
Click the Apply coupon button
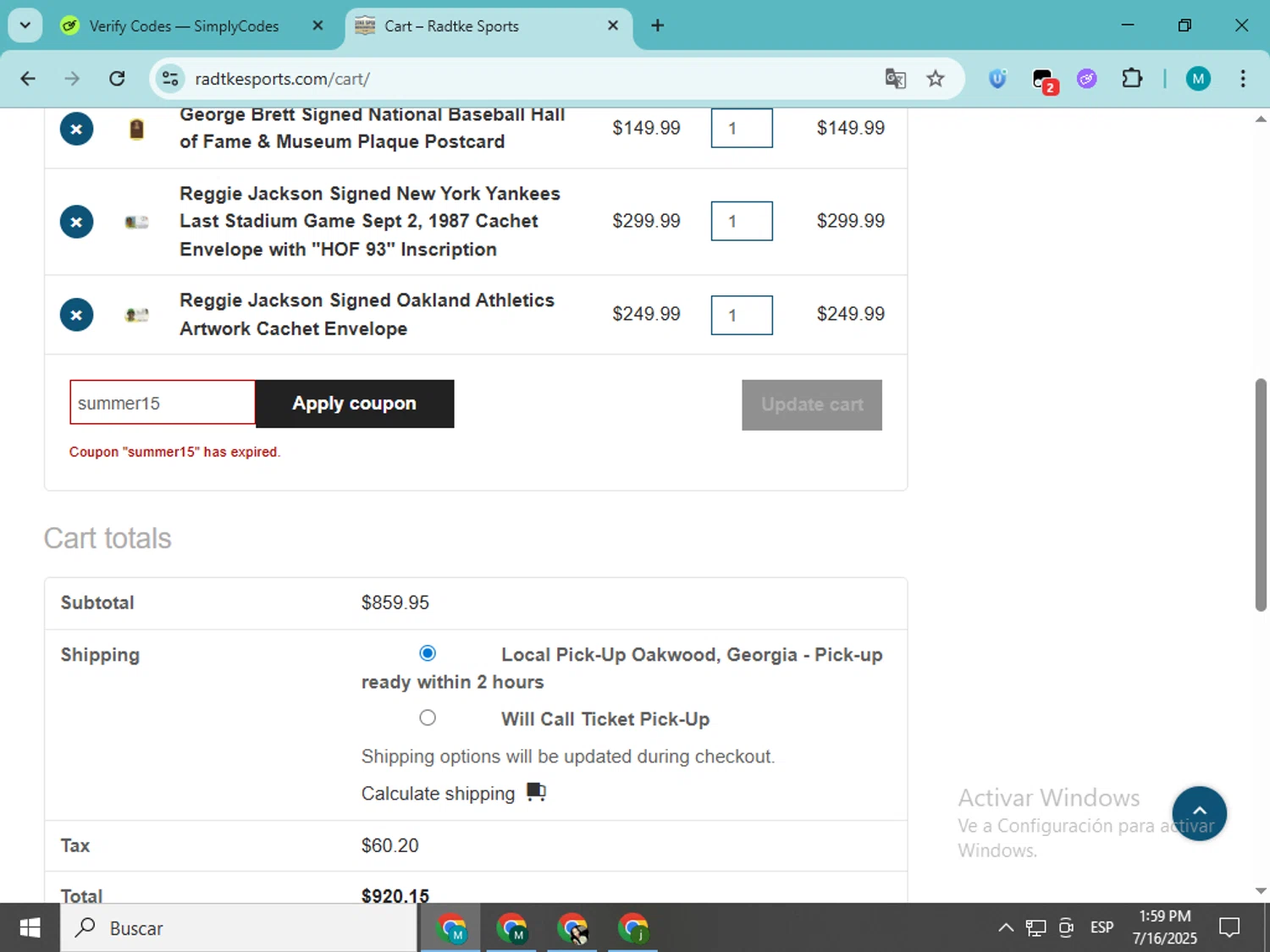355,404
